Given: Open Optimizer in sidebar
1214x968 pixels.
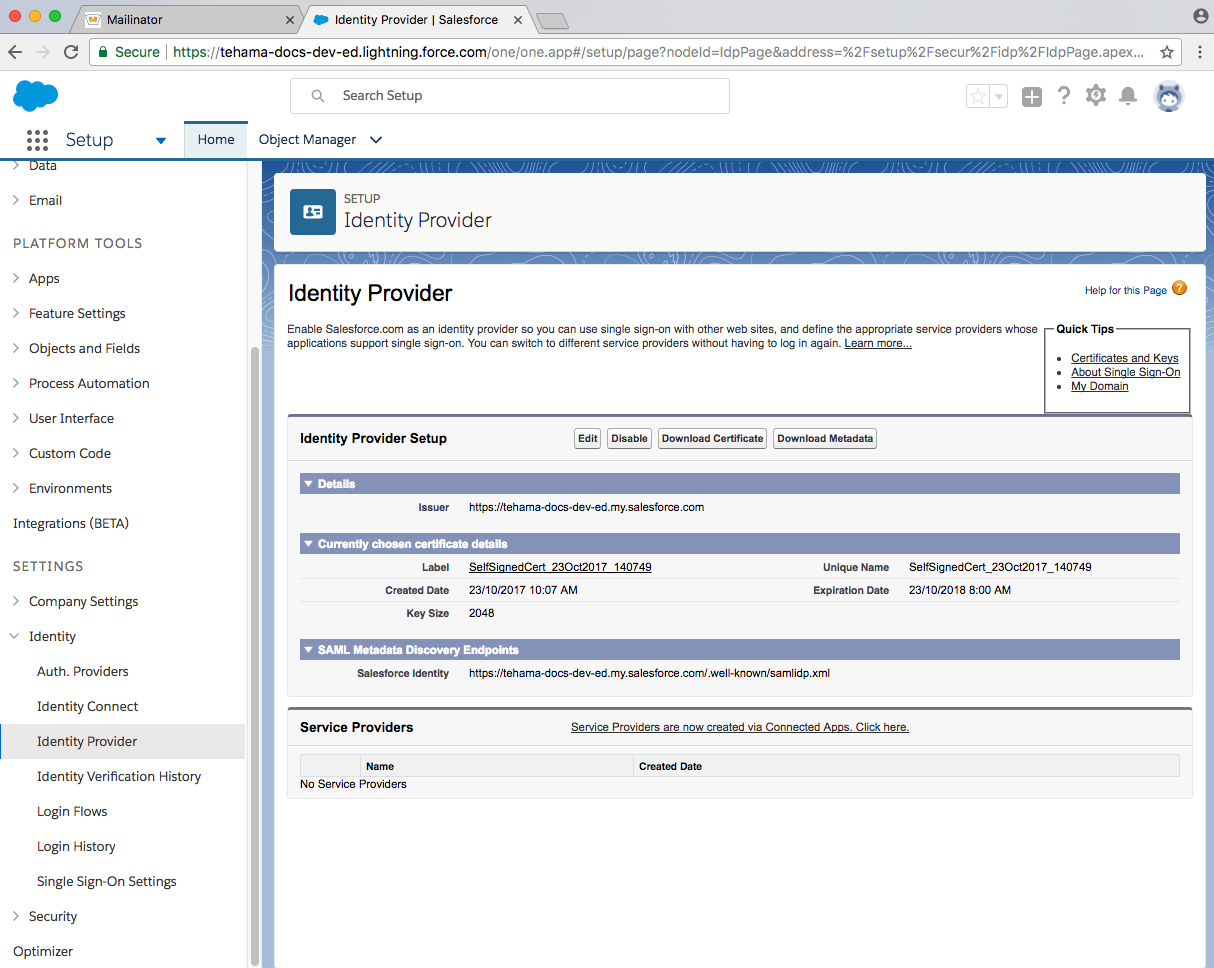Looking at the screenshot, I should pos(43,951).
